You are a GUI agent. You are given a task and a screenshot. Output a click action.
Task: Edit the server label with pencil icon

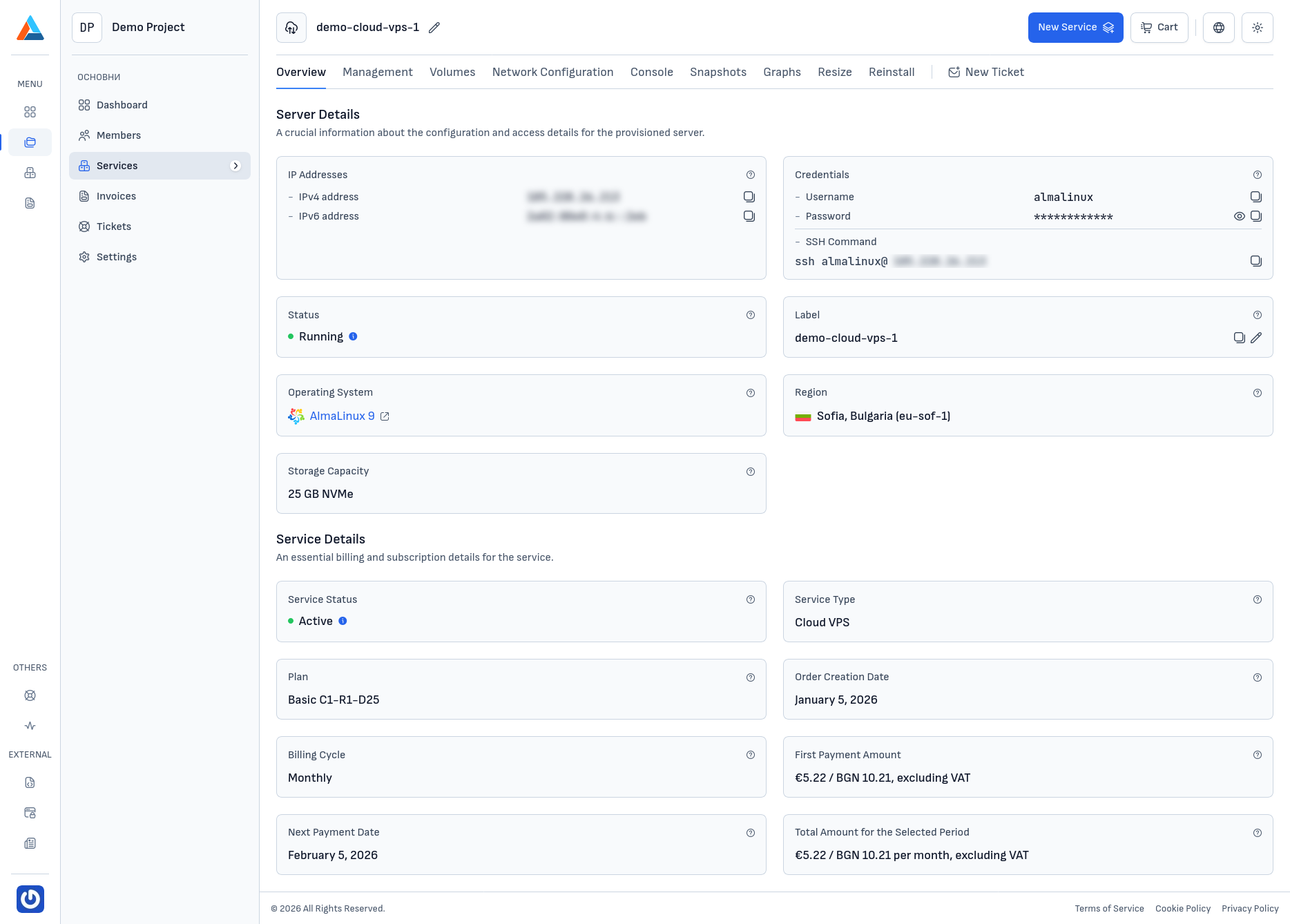(1256, 338)
